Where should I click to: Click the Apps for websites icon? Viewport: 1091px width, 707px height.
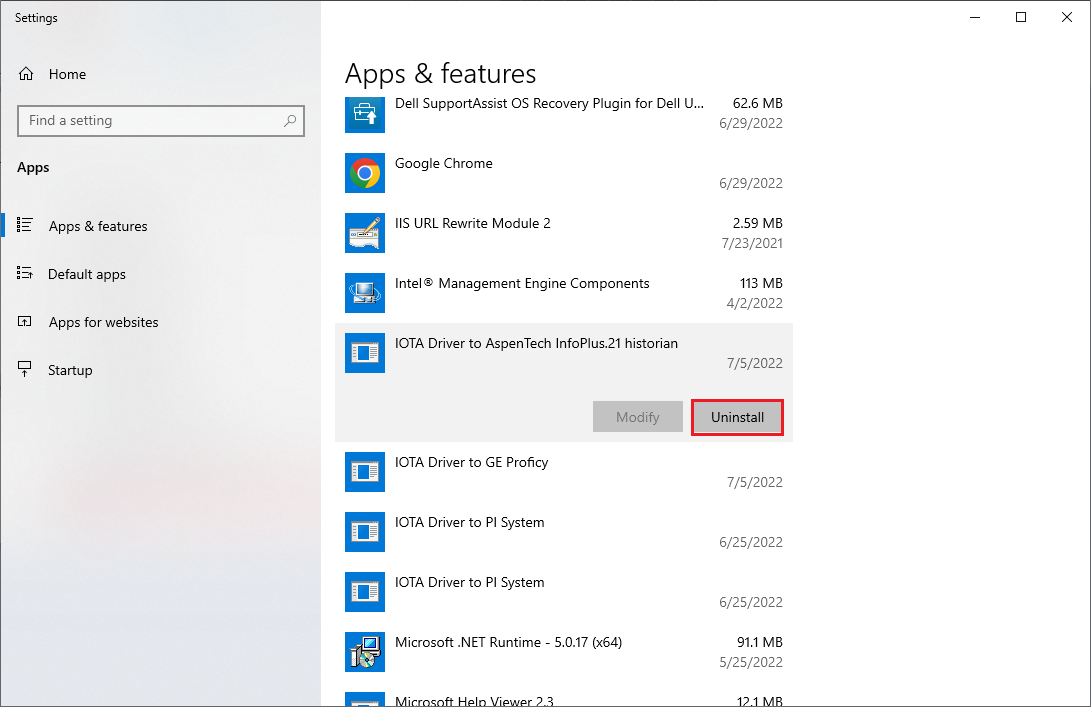point(25,321)
